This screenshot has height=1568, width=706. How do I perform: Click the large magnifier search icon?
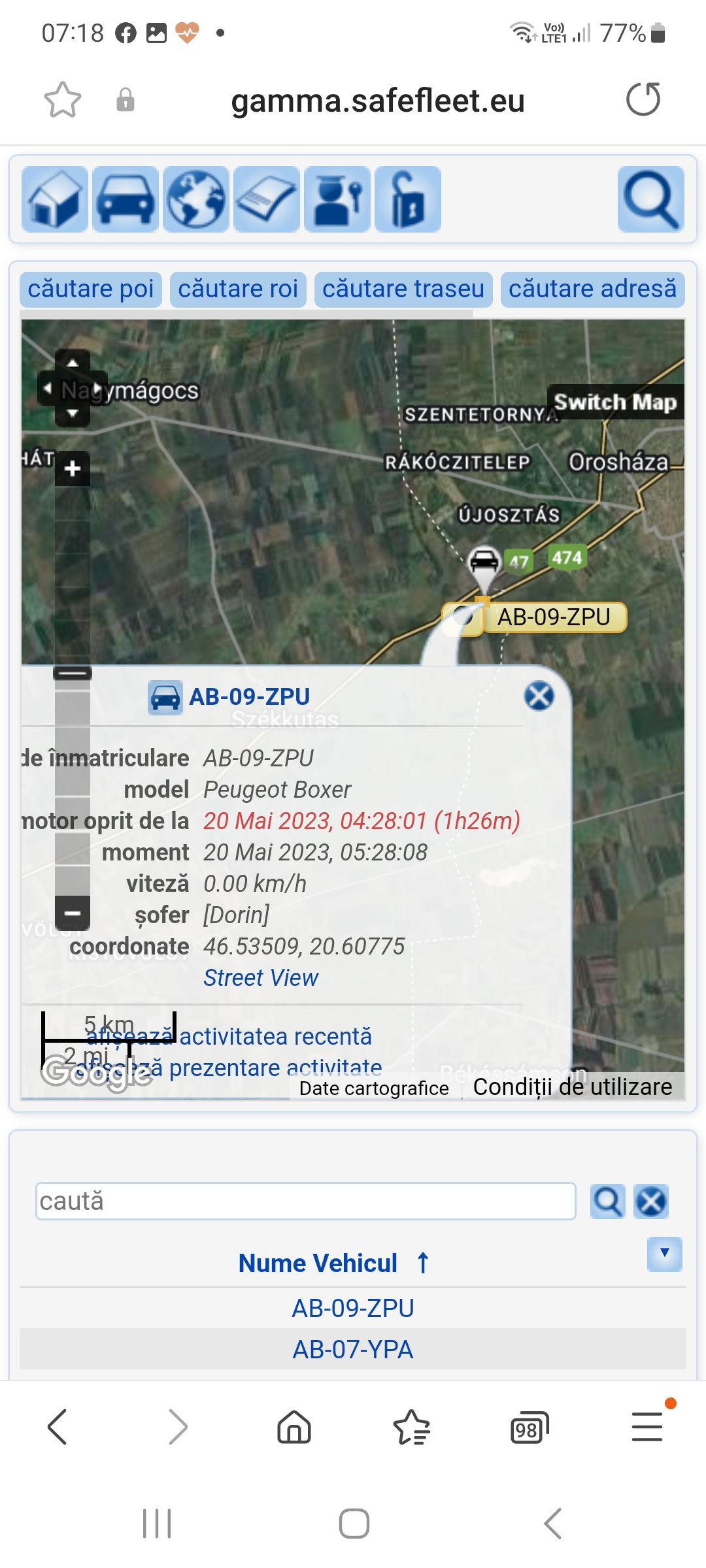[651, 199]
